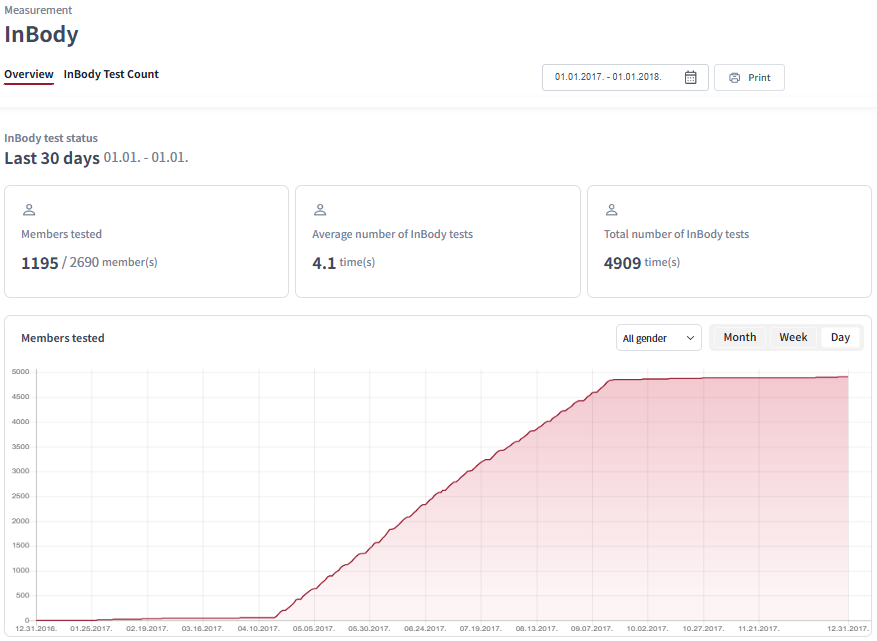Click the 03.16.2017. x-axis date label
The width and height of the screenshot is (877, 641).
(x=202, y=629)
